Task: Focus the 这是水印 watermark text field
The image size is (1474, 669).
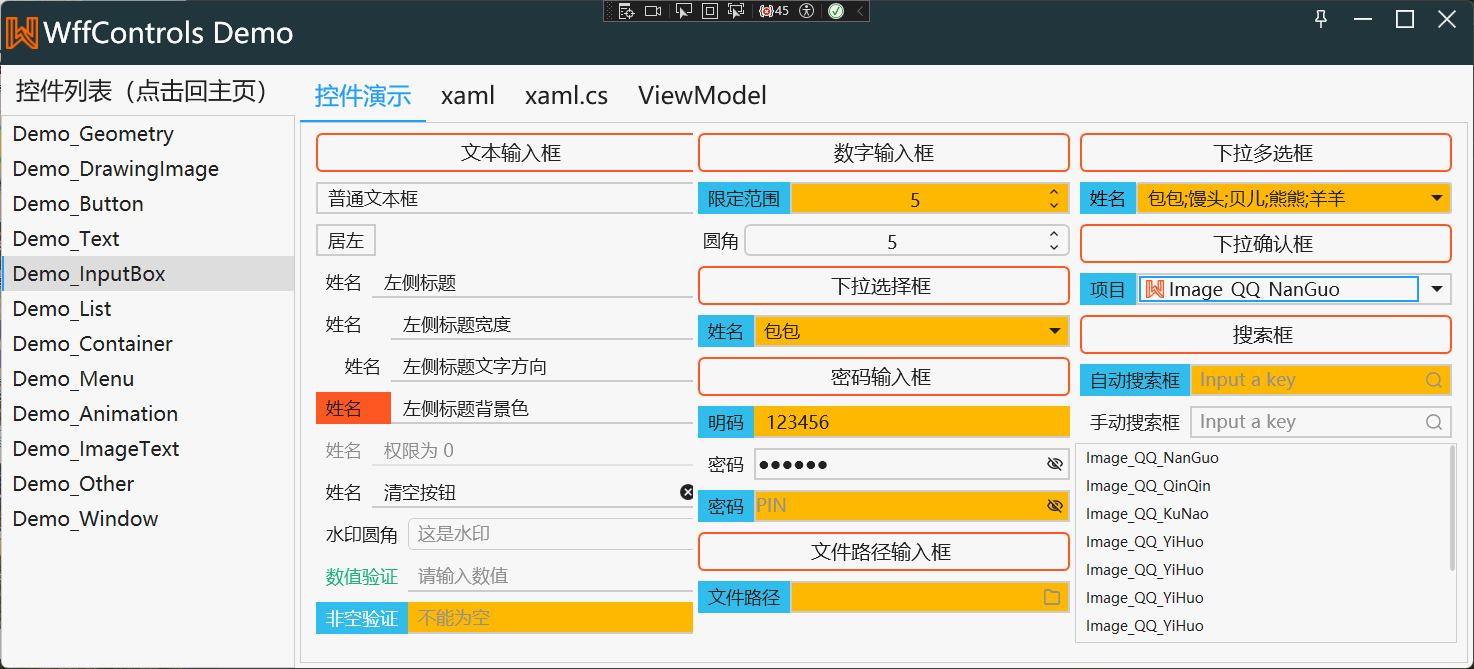Action: click(x=551, y=534)
